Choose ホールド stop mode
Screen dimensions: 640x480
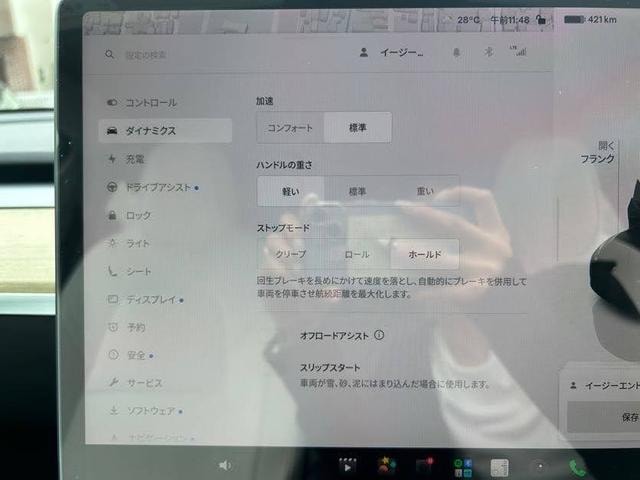point(424,254)
